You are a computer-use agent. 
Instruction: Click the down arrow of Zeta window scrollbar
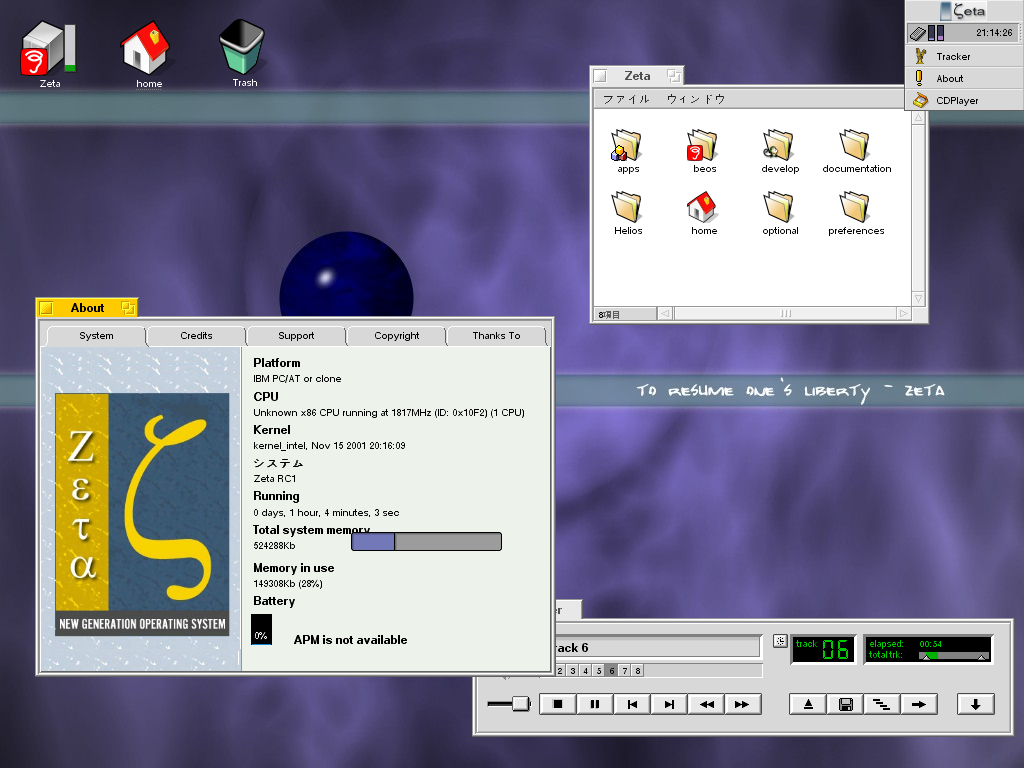point(918,298)
